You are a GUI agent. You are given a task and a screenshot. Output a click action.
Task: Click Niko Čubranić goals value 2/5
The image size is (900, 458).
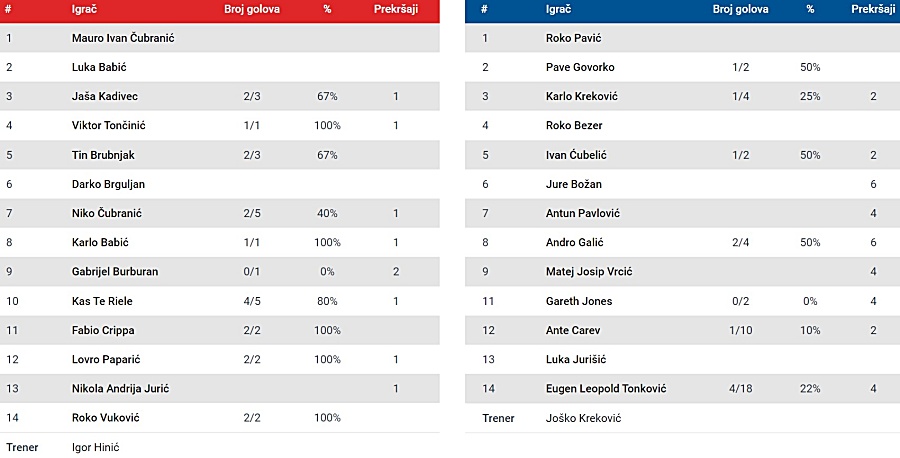click(252, 213)
